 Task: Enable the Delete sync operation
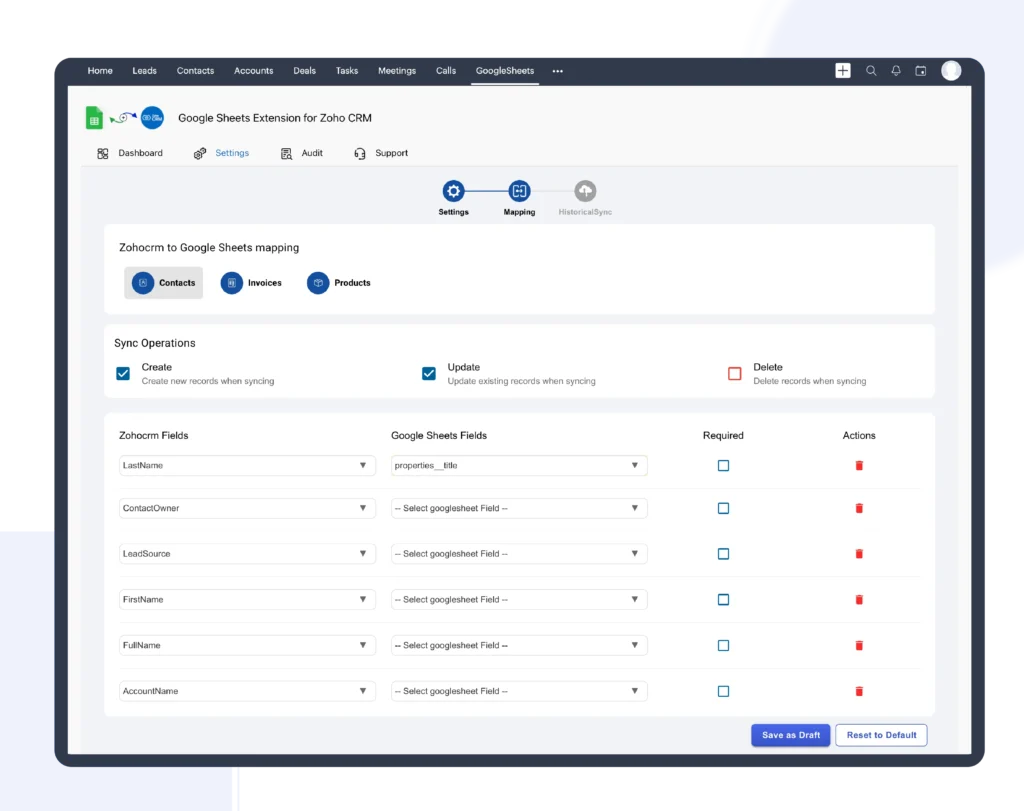[734, 373]
